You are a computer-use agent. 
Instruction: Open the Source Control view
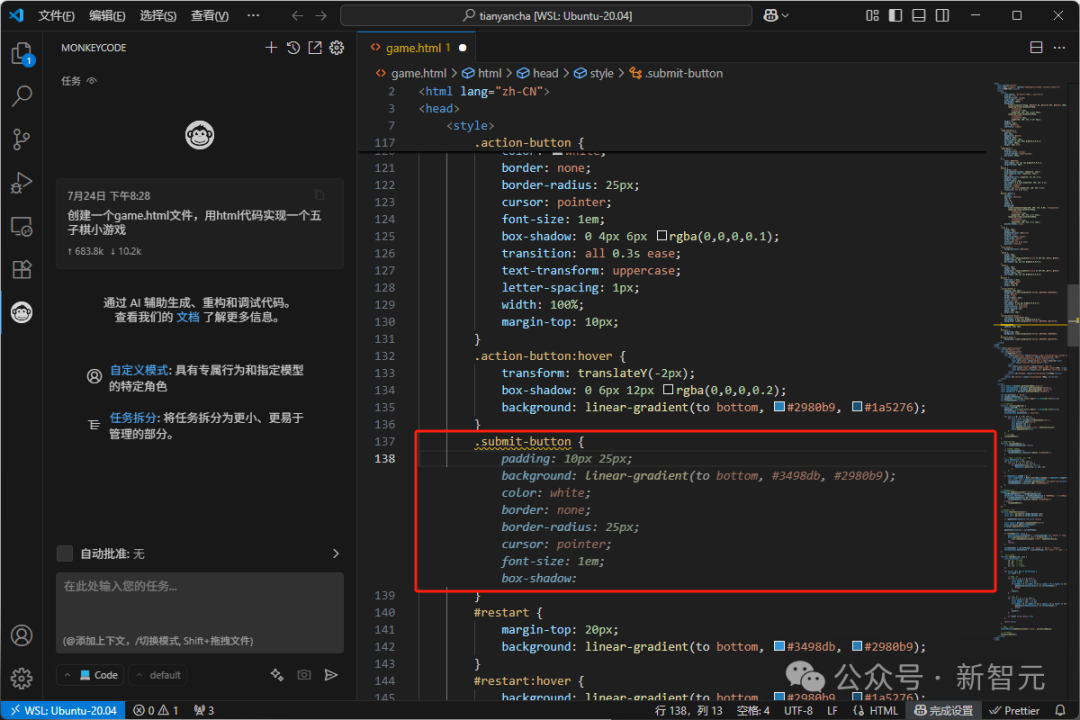click(21, 139)
